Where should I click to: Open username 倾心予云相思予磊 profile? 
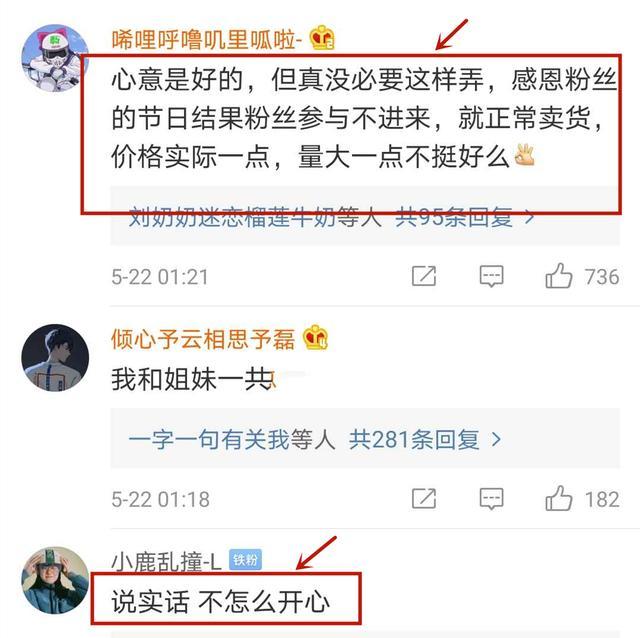click(203, 339)
